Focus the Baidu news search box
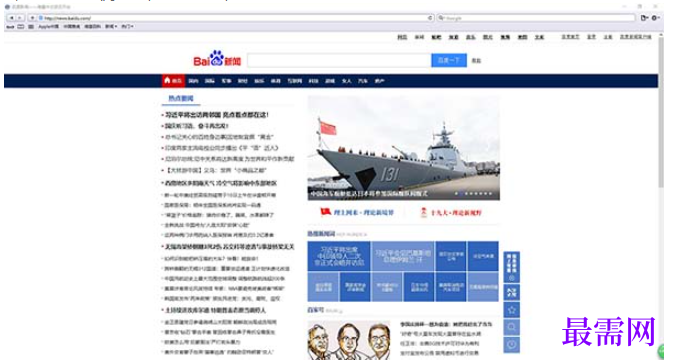Viewport: 674px width, 363px height. 339,61
